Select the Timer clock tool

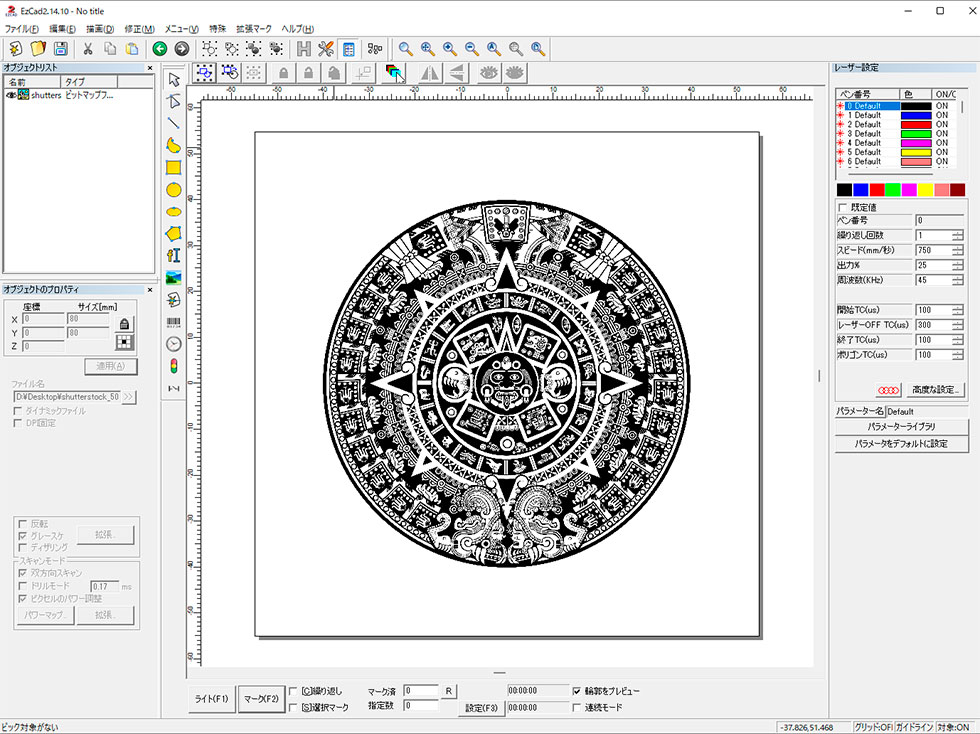coord(174,344)
